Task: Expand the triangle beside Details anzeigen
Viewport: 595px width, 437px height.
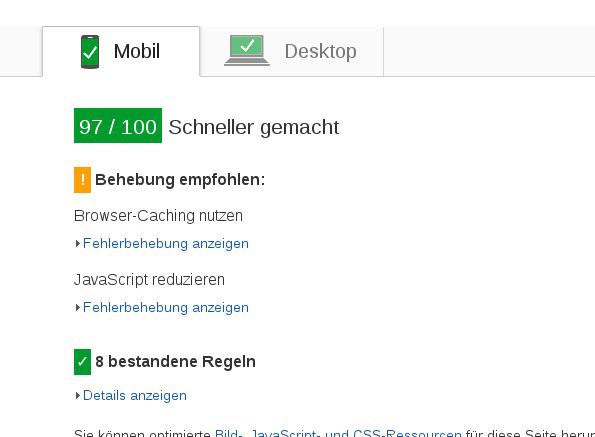Action: (x=77, y=396)
